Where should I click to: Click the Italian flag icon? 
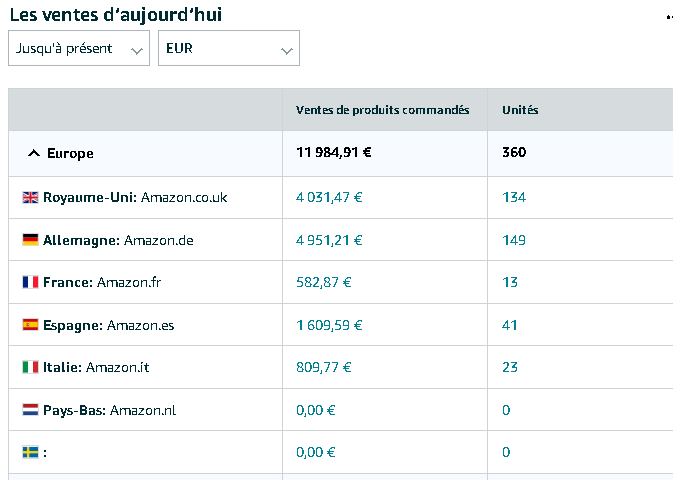click(x=30, y=367)
